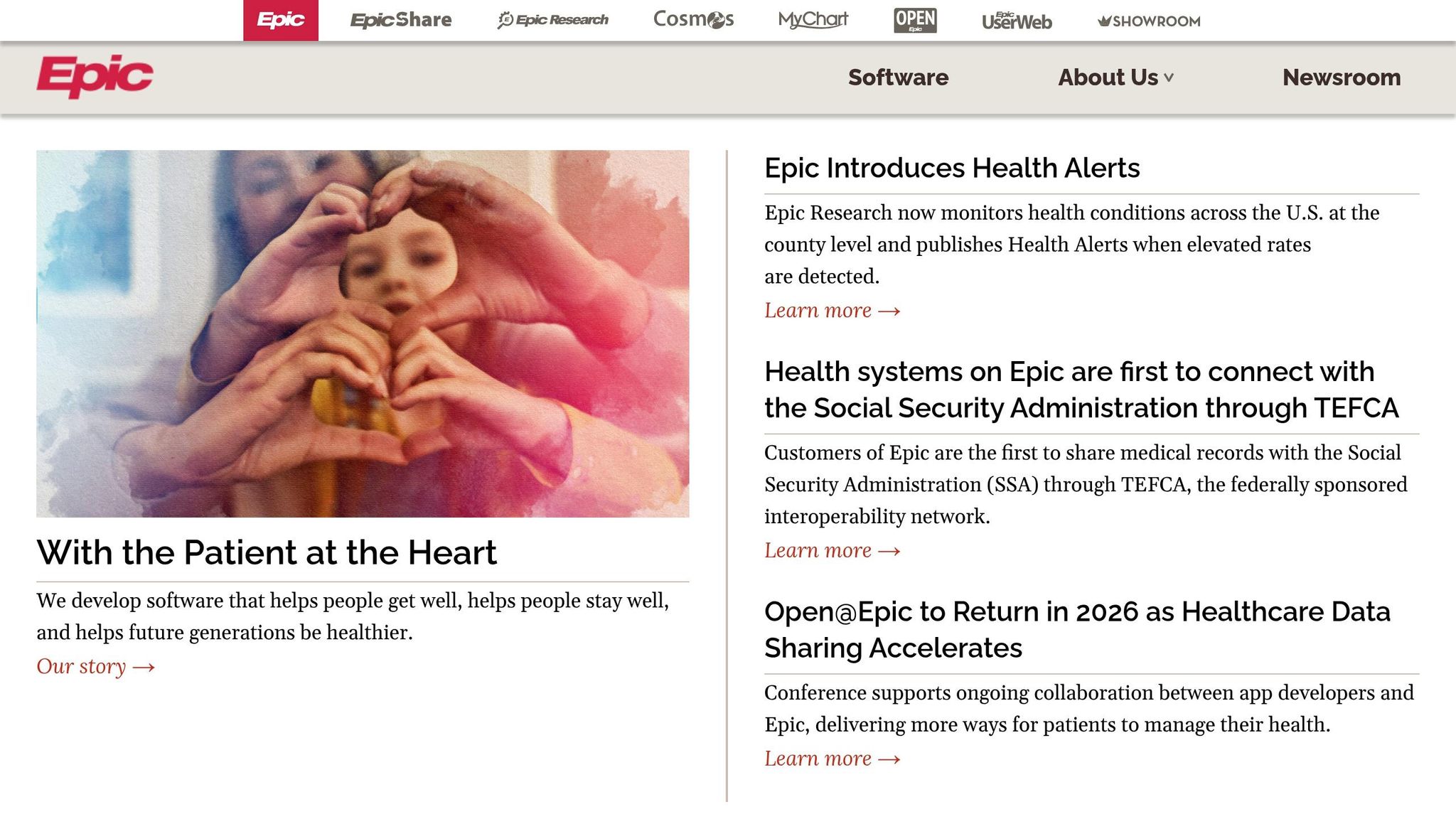
Task: Open the Newsroom menu item
Action: coord(1342,77)
